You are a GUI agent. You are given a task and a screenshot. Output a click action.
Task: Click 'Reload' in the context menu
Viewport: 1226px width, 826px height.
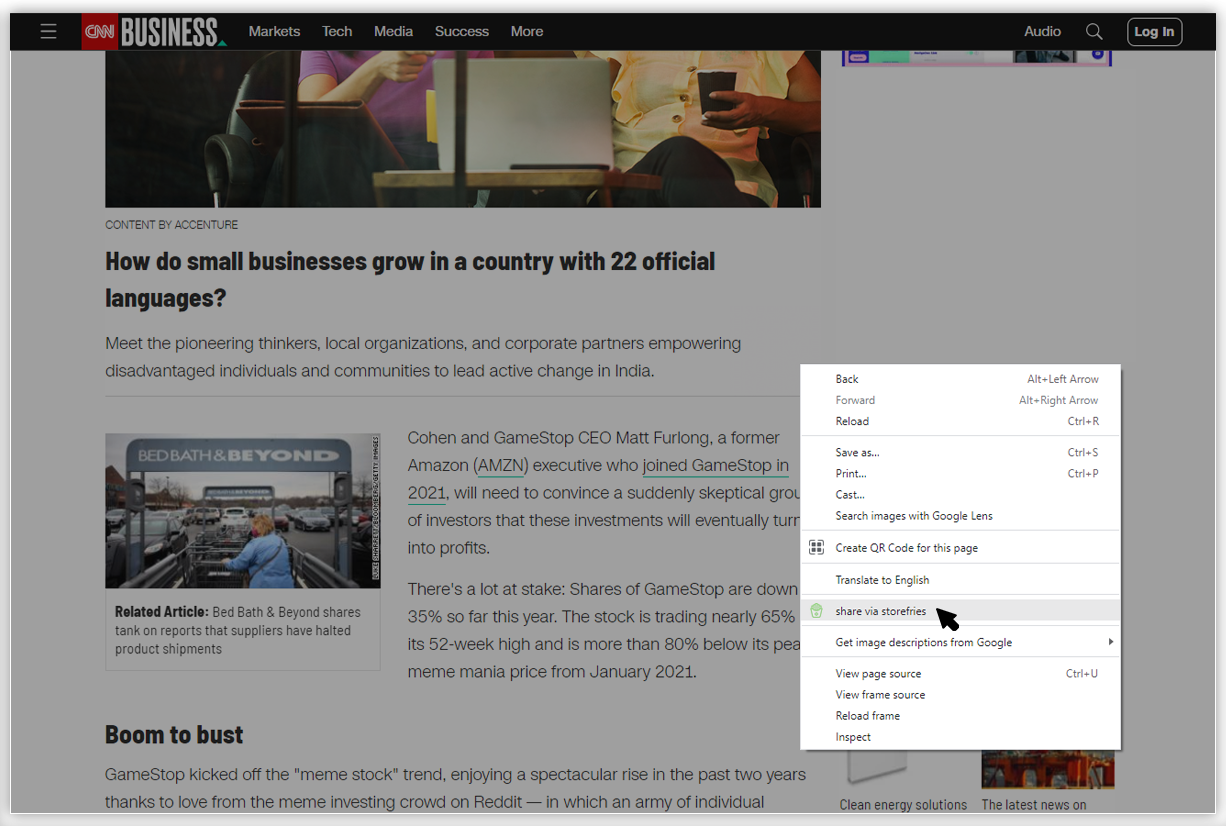click(852, 422)
